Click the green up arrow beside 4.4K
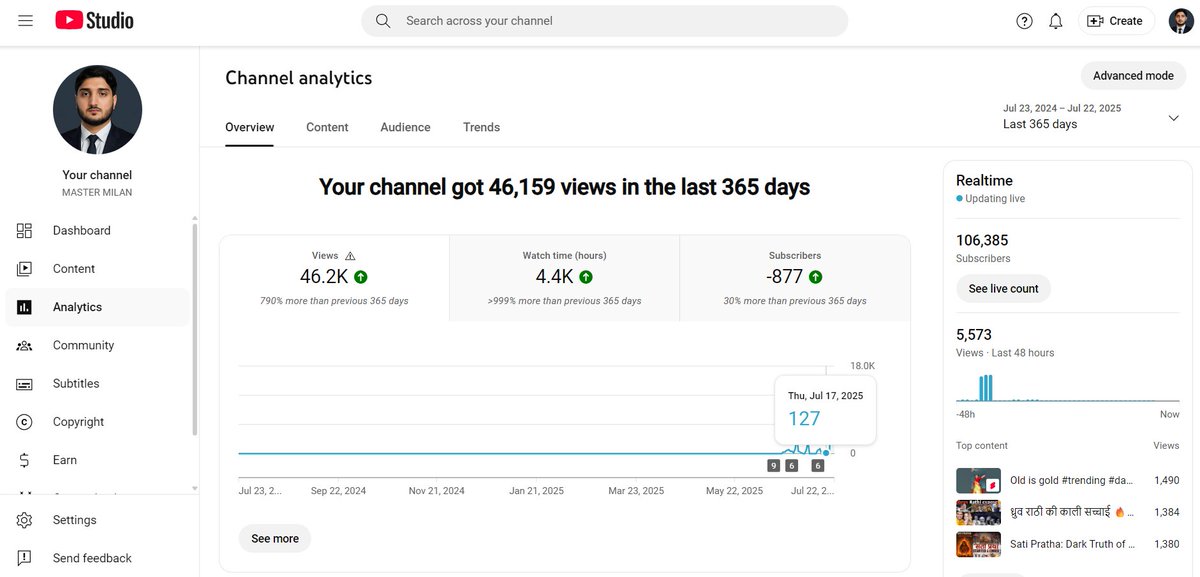 [586, 277]
